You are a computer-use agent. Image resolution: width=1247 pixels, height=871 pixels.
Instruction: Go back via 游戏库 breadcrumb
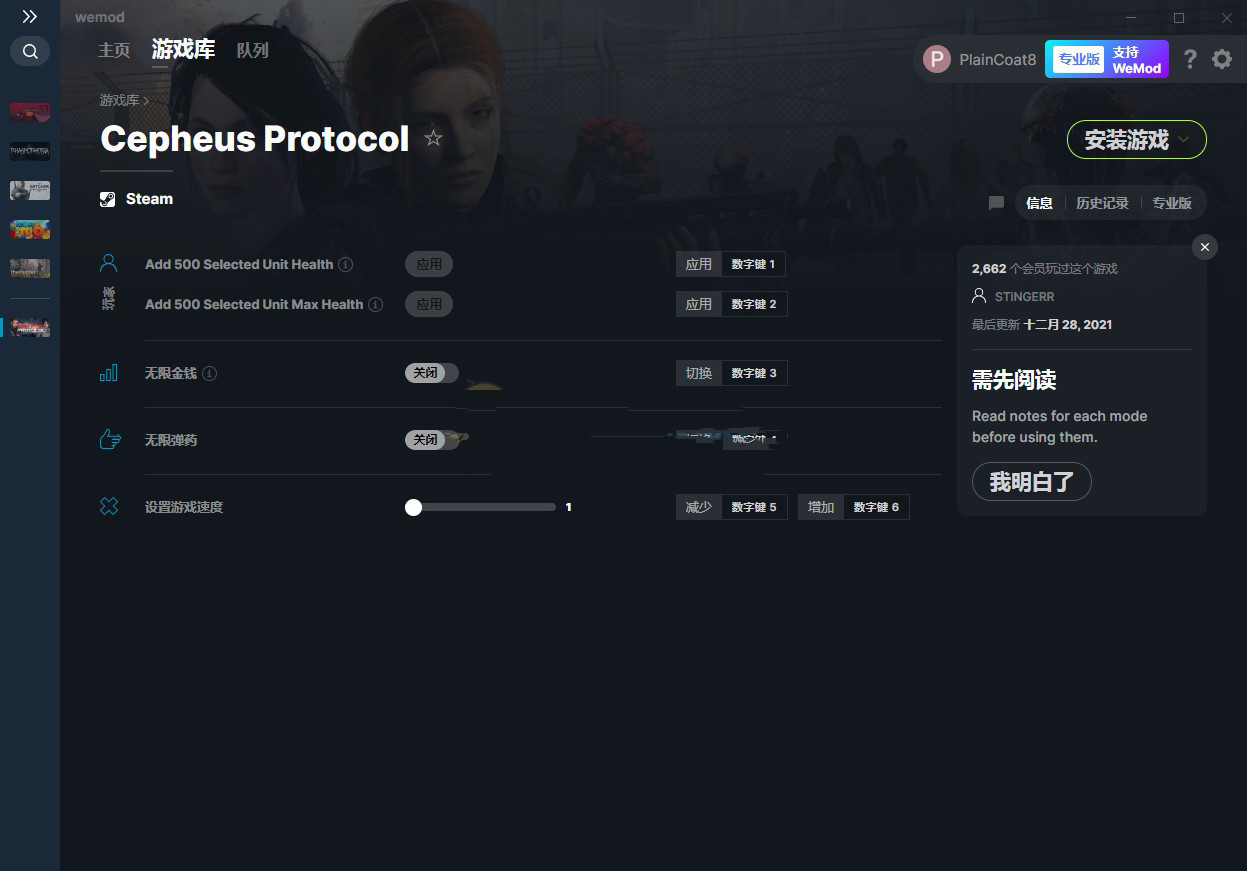(119, 100)
